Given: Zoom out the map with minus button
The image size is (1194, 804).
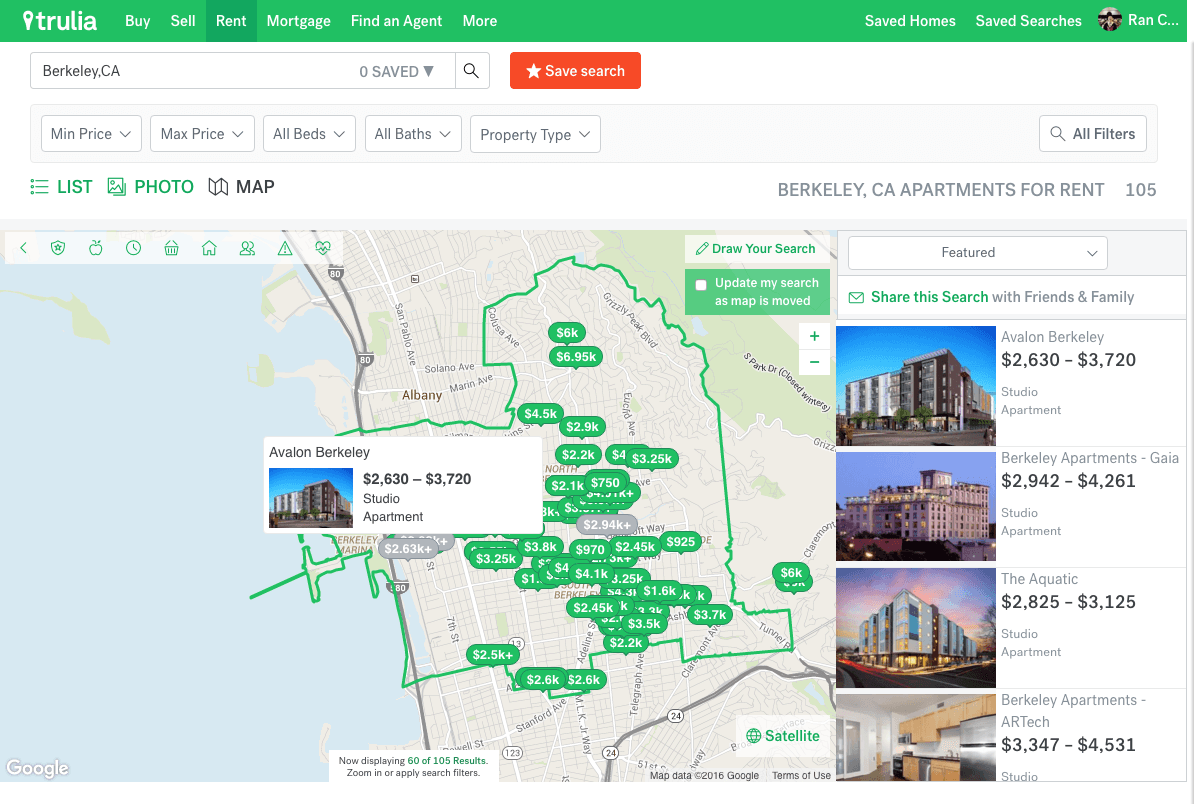Looking at the screenshot, I should (814, 362).
